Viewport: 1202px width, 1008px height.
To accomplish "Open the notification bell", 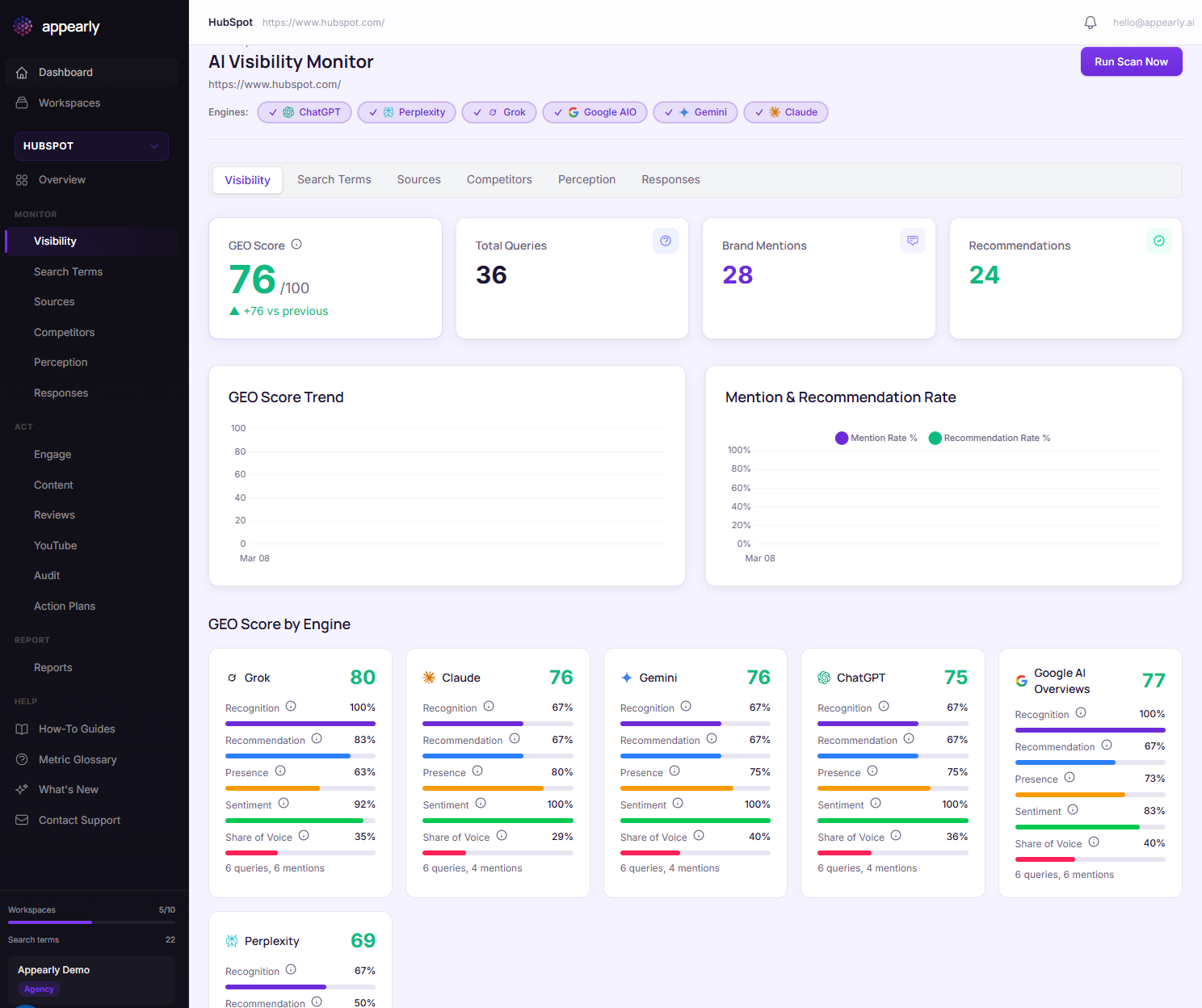I will click(x=1090, y=22).
